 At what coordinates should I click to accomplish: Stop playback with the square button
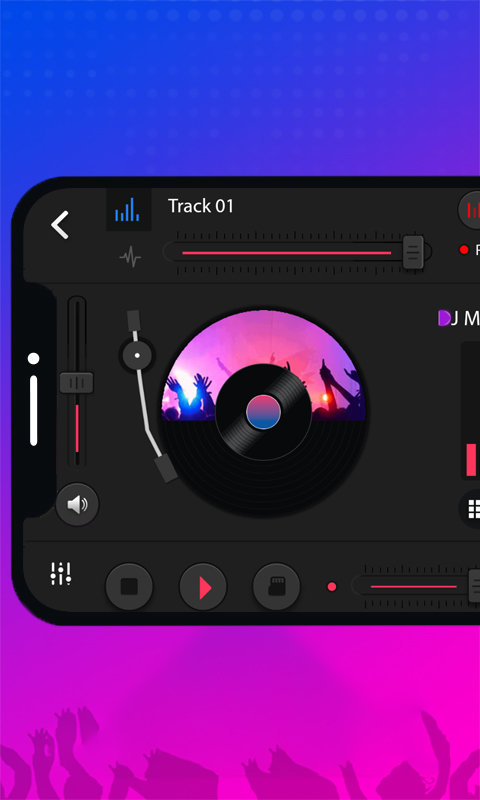pyautogui.click(x=129, y=586)
